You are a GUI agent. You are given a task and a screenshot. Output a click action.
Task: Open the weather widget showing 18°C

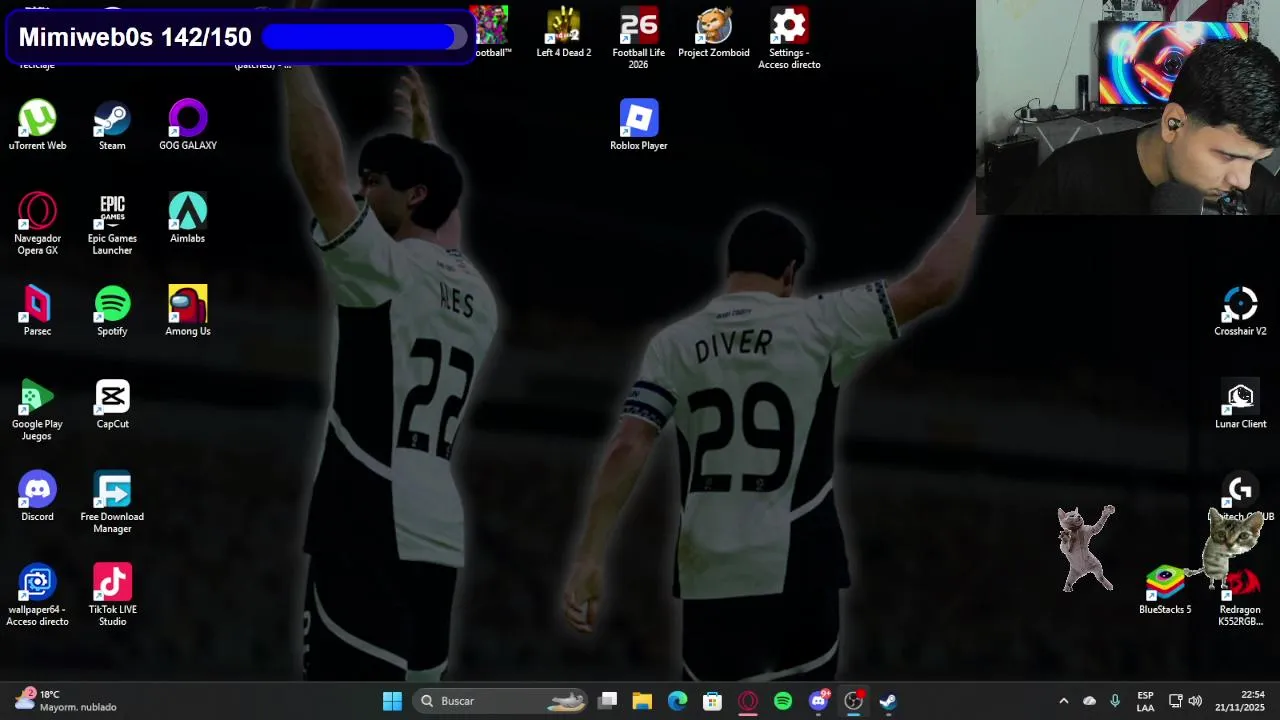(x=66, y=700)
